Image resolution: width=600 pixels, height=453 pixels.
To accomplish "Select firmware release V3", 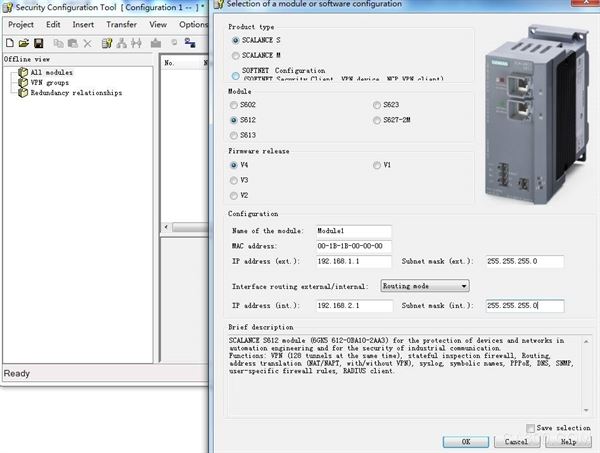I will 235,180.
